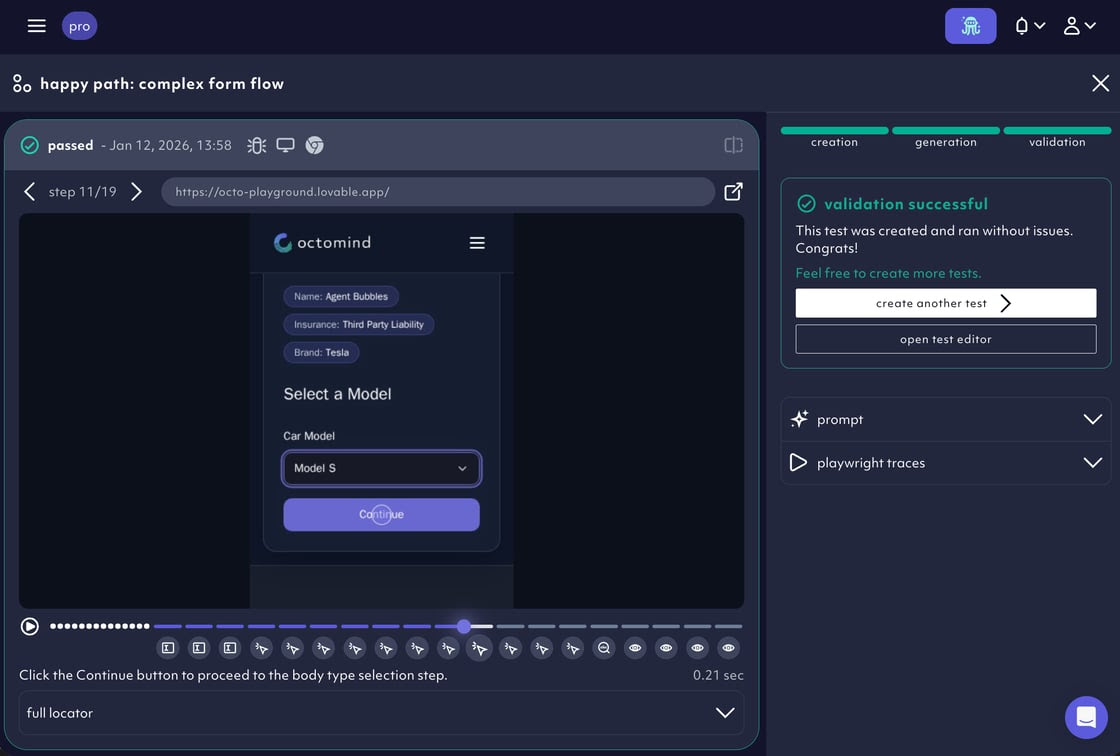Image resolution: width=1120 pixels, height=756 pixels.
Task: Expand the playwright traces section
Action: coord(946,463)
